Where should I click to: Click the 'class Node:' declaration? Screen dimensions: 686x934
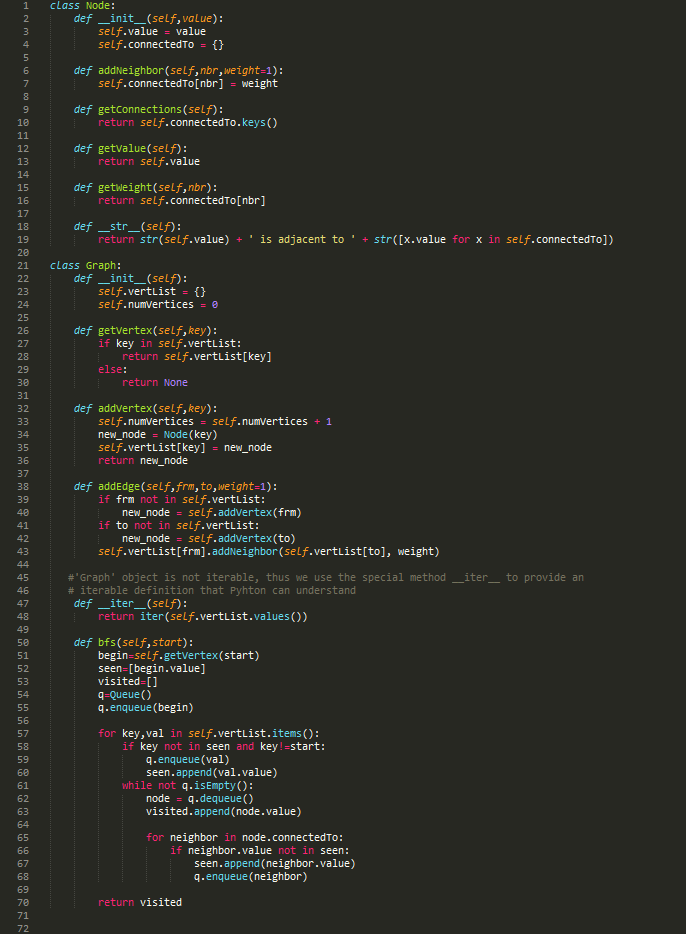[x=82, y=5]
